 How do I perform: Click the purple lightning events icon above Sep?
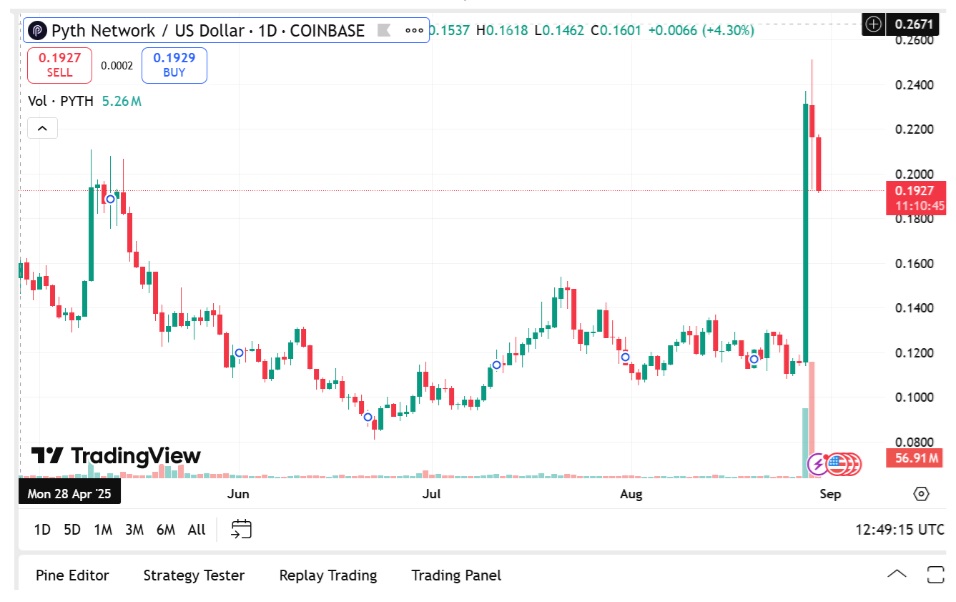(x=817, y=464)
